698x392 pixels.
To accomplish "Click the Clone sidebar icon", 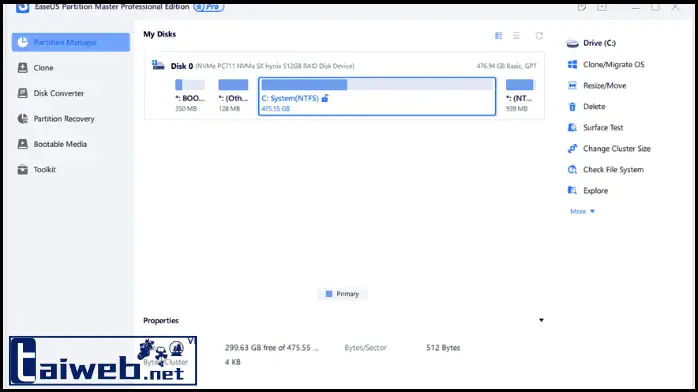I will coord(23,68).
